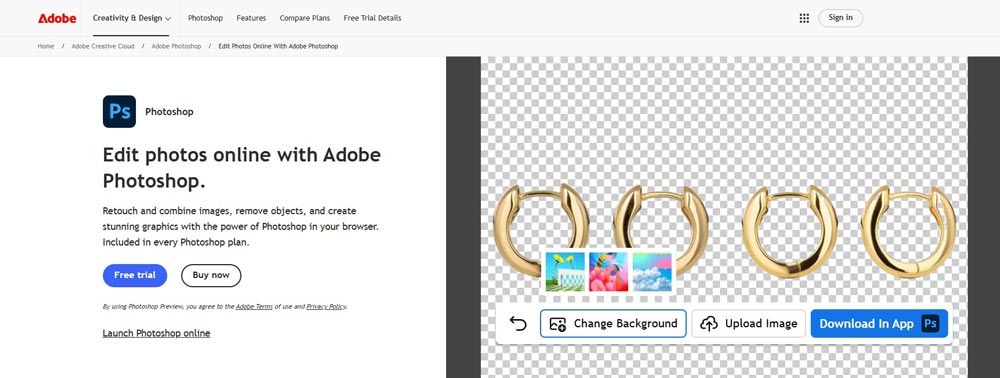
Task: Click the Upload Image button
Action: [749, 324]
